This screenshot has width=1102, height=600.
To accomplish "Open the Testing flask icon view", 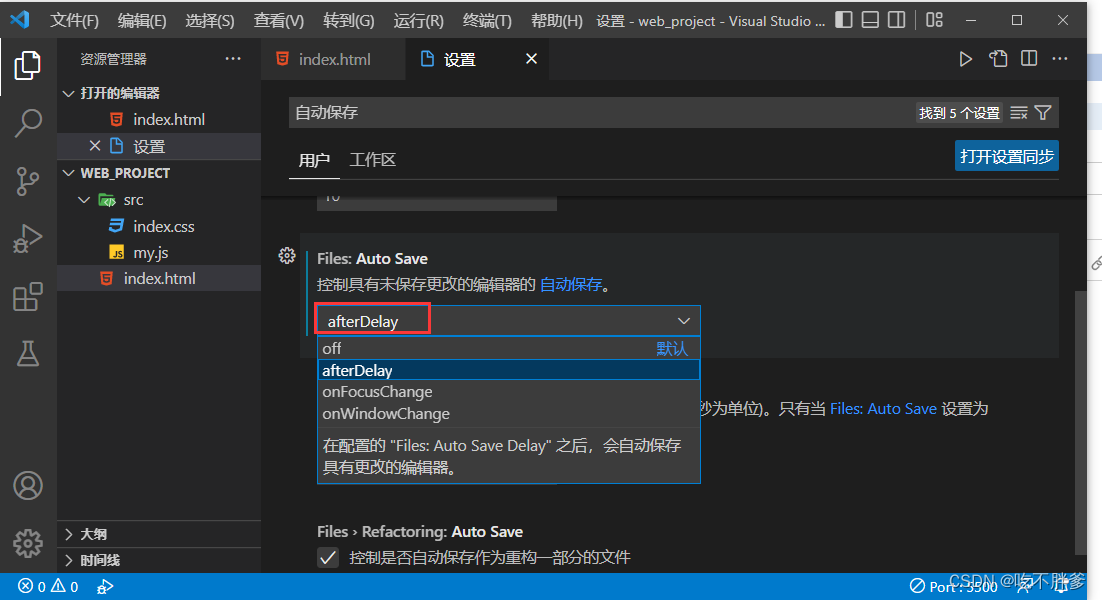I will [27, 353].
